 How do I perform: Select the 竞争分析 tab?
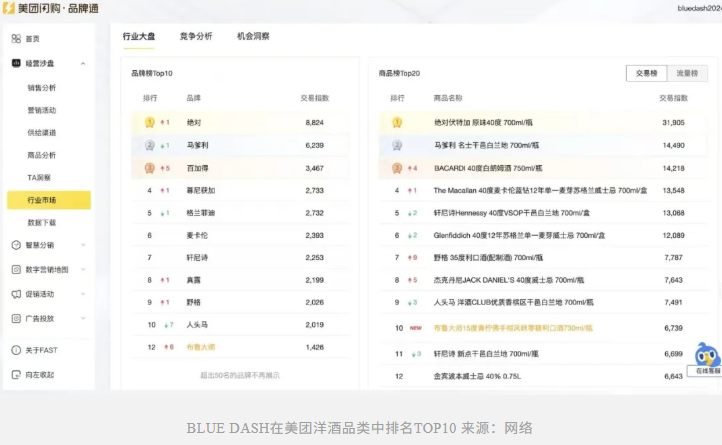point(196,36)
